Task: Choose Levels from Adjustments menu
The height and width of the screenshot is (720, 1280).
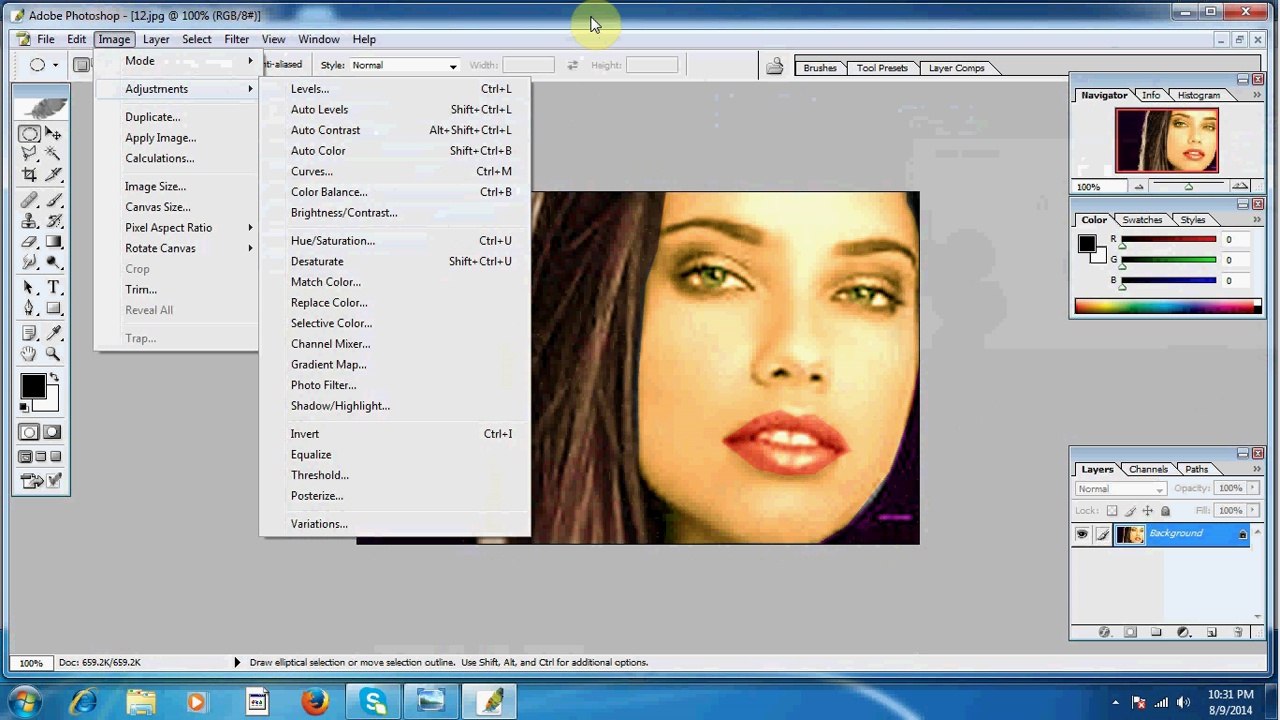Action: [x=395, y=89]
